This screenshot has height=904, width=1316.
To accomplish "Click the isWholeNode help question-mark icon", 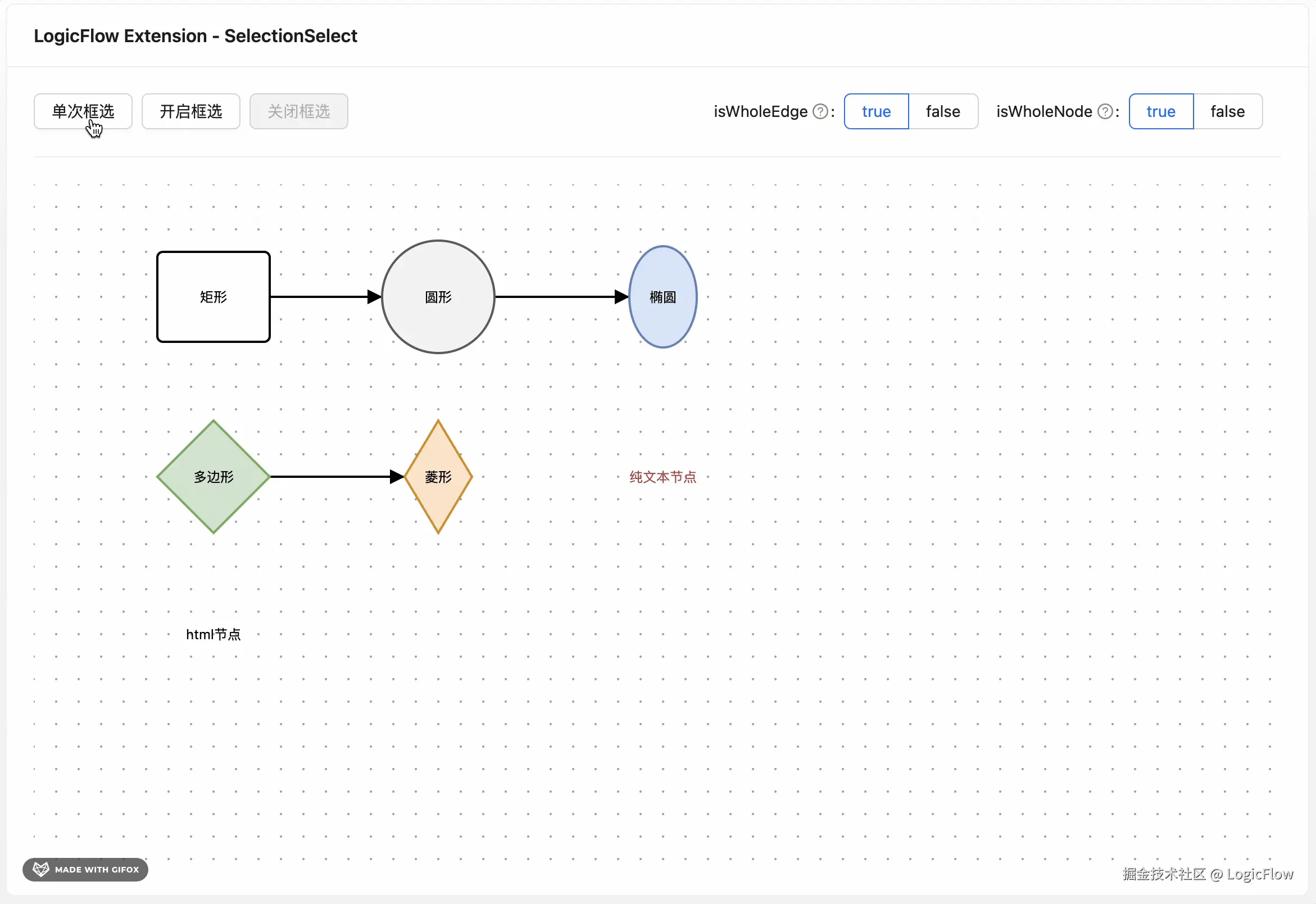I will 1104,111.
